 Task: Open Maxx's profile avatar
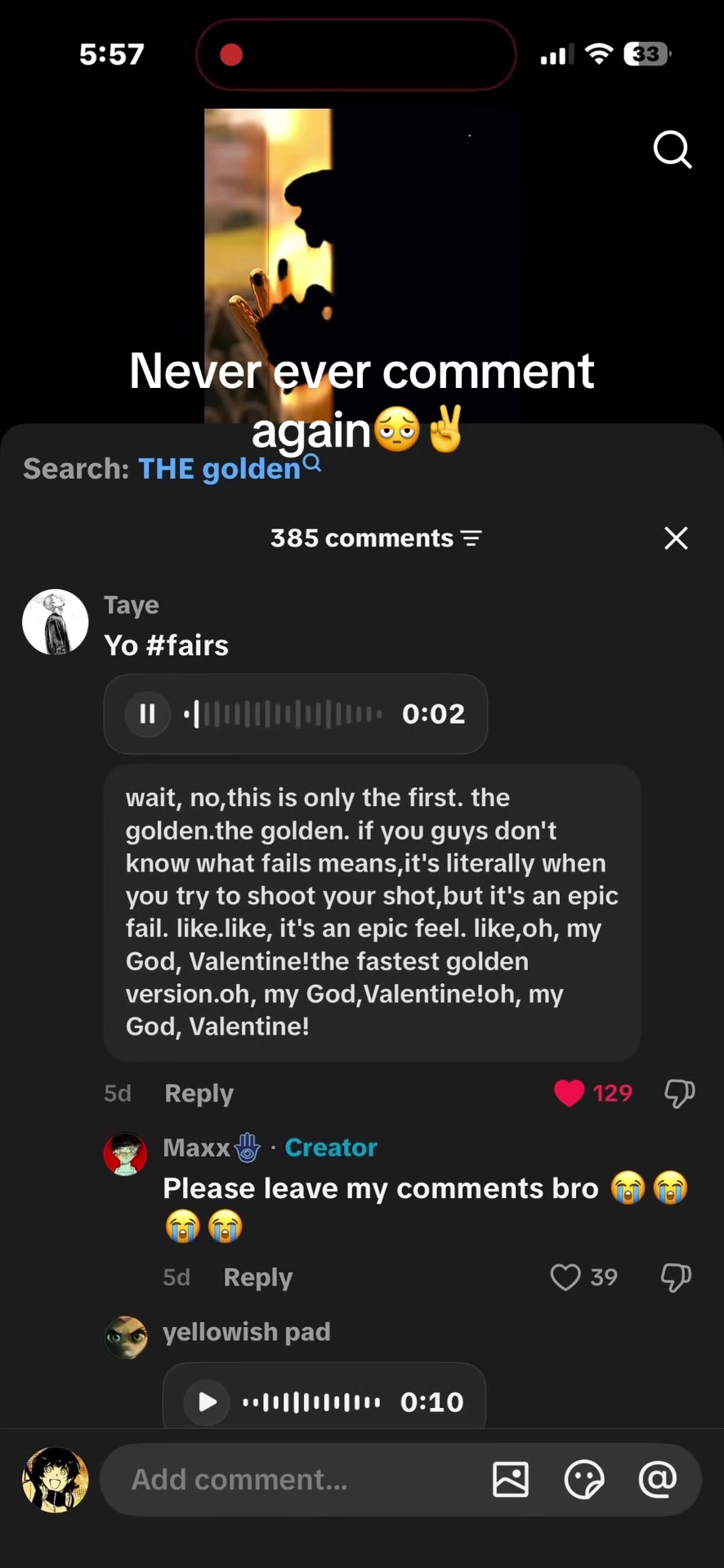[x=126, y=1154]
